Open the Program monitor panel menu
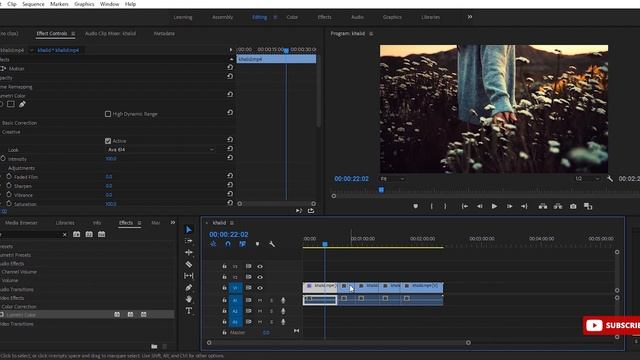640x360 pixels. (x=371, y=34)
